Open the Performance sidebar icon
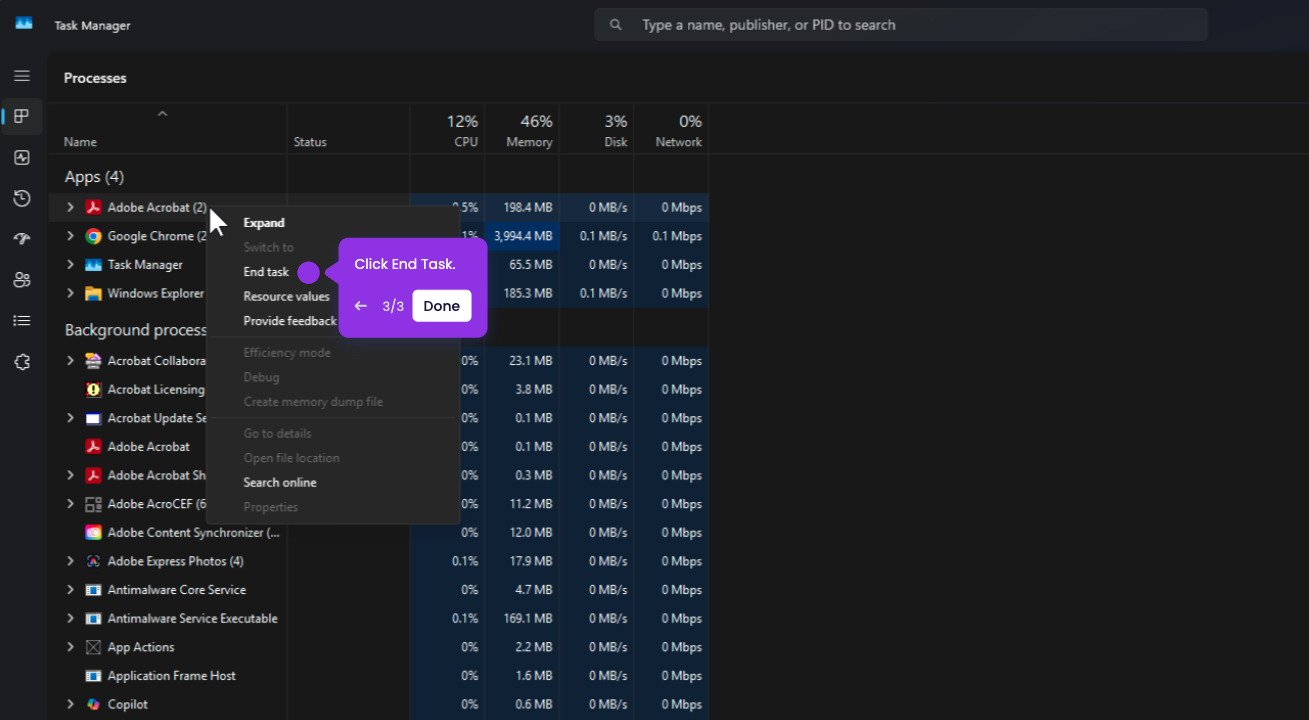This screenshot has height=720, width=1309. pyautogui.click(x=22, y=158)
